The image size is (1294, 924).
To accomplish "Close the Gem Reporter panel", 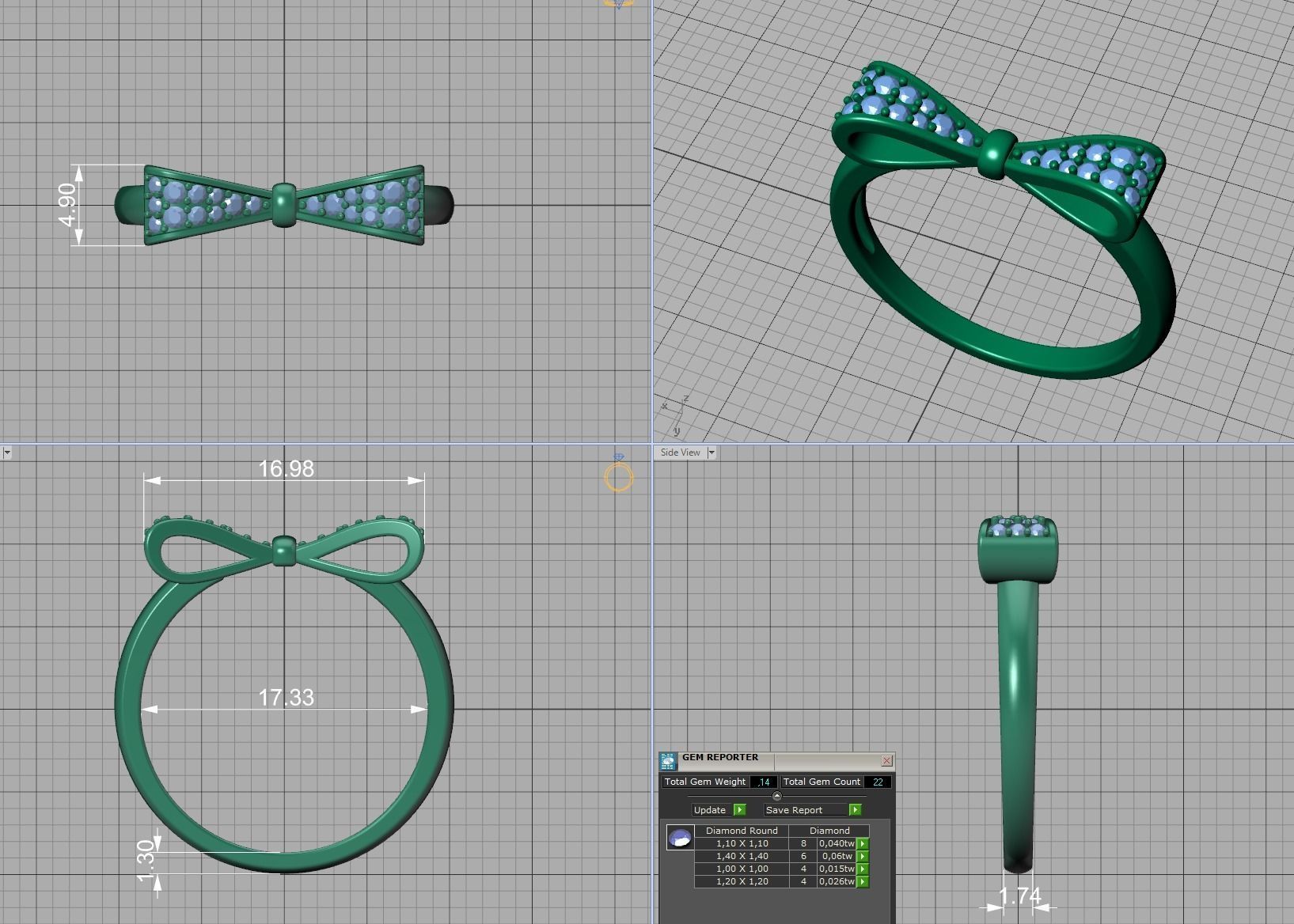I will click(886, 760).
